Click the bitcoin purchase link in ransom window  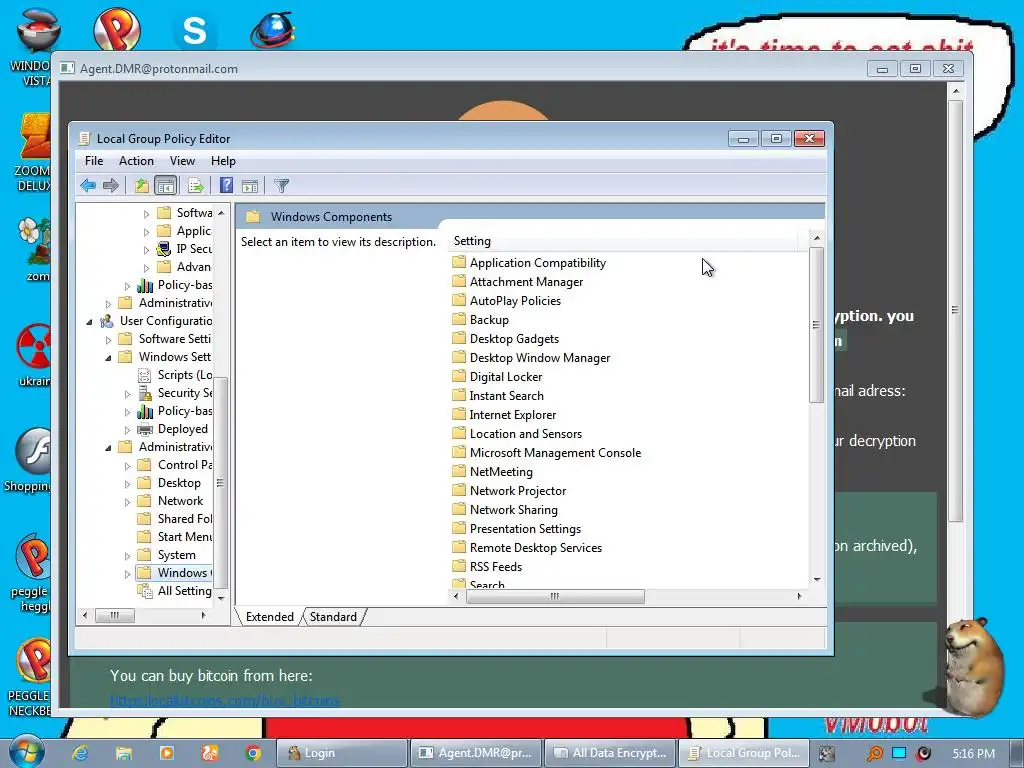pyautogui.click(x=225, y=701)
